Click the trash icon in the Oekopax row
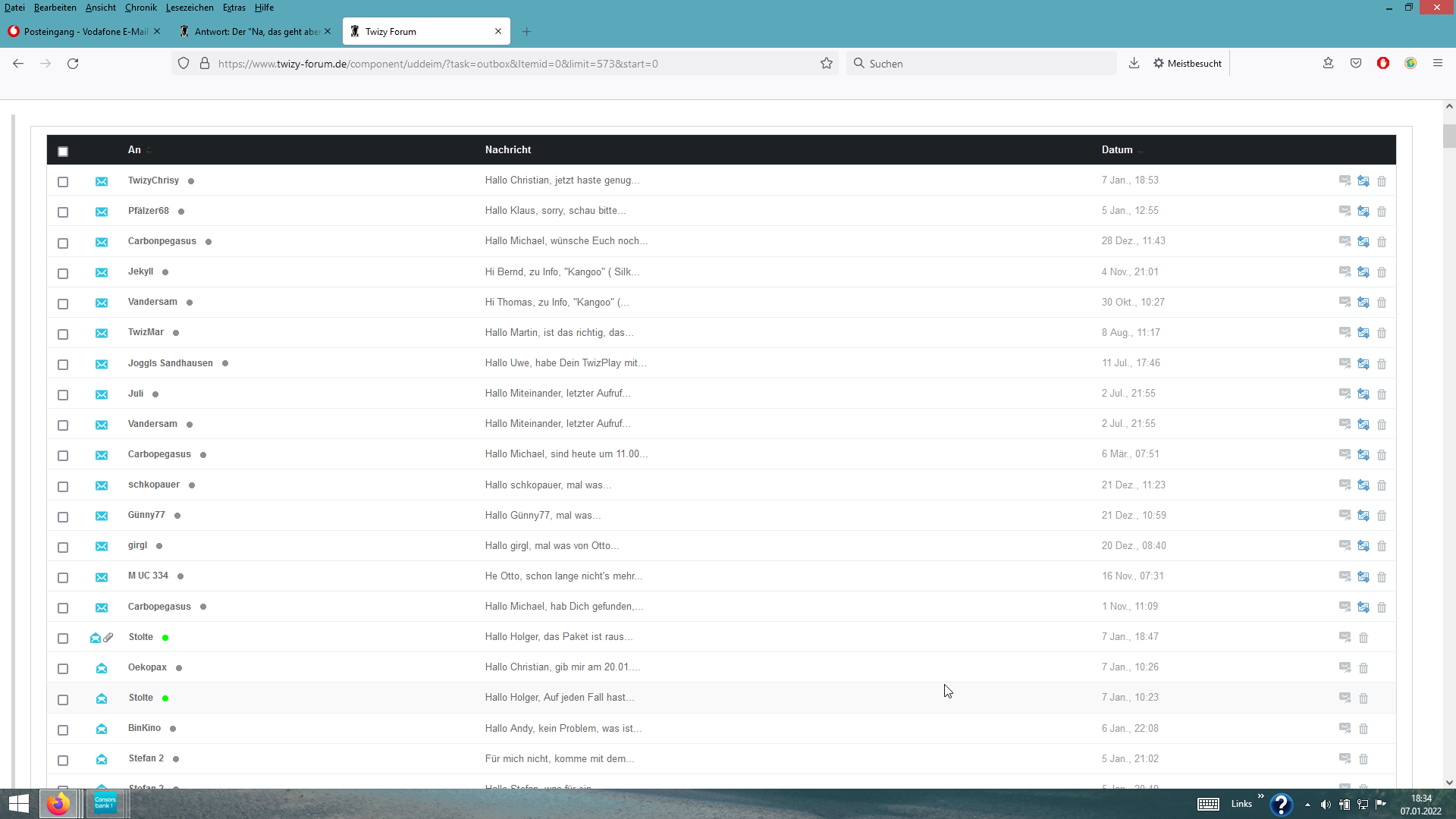Viewport: 1456px width, 819px height. click(x=1363, y=668)
